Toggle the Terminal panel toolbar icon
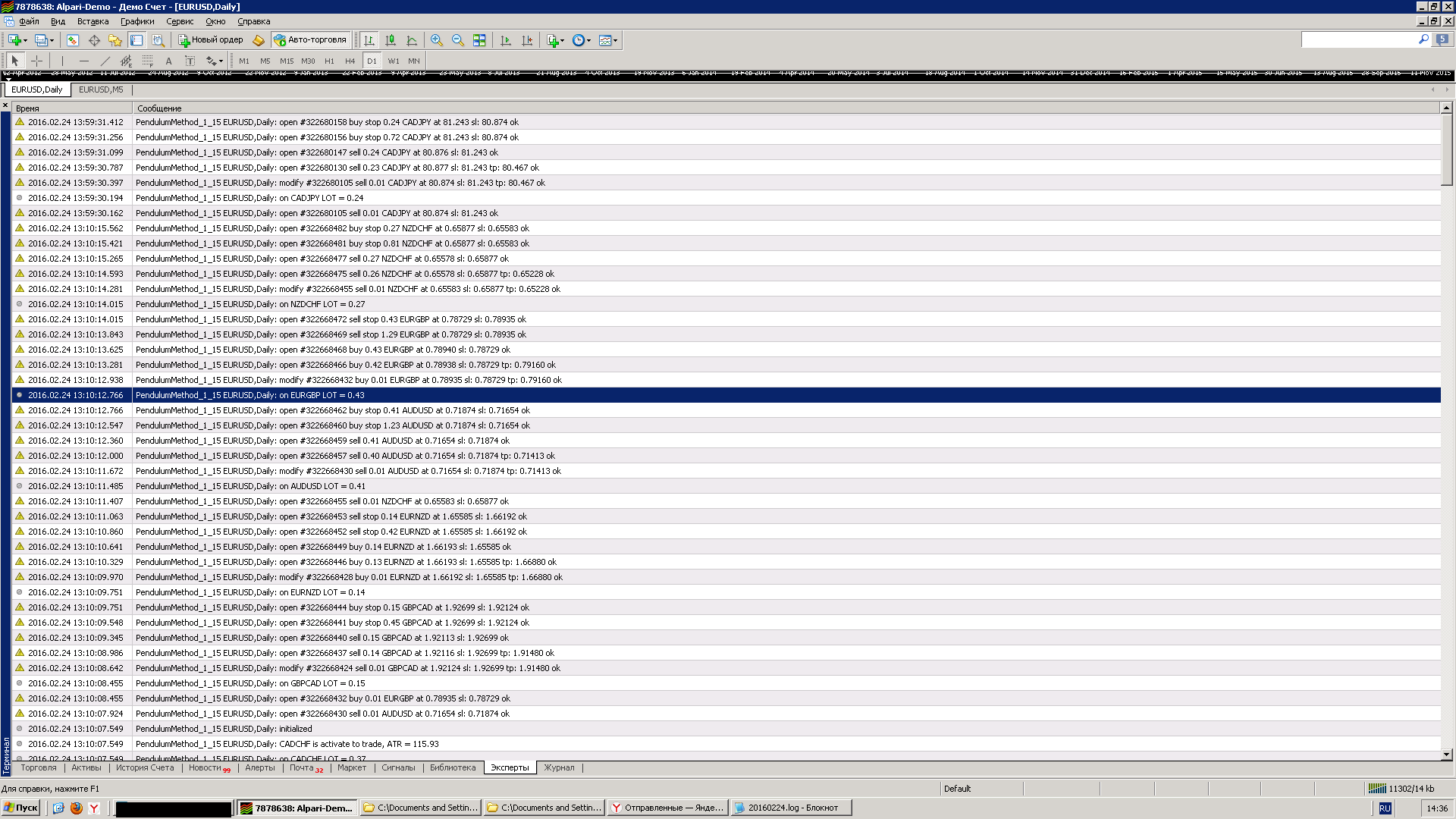The width and height of the screenshot is (1456, 819). (136, 40)
